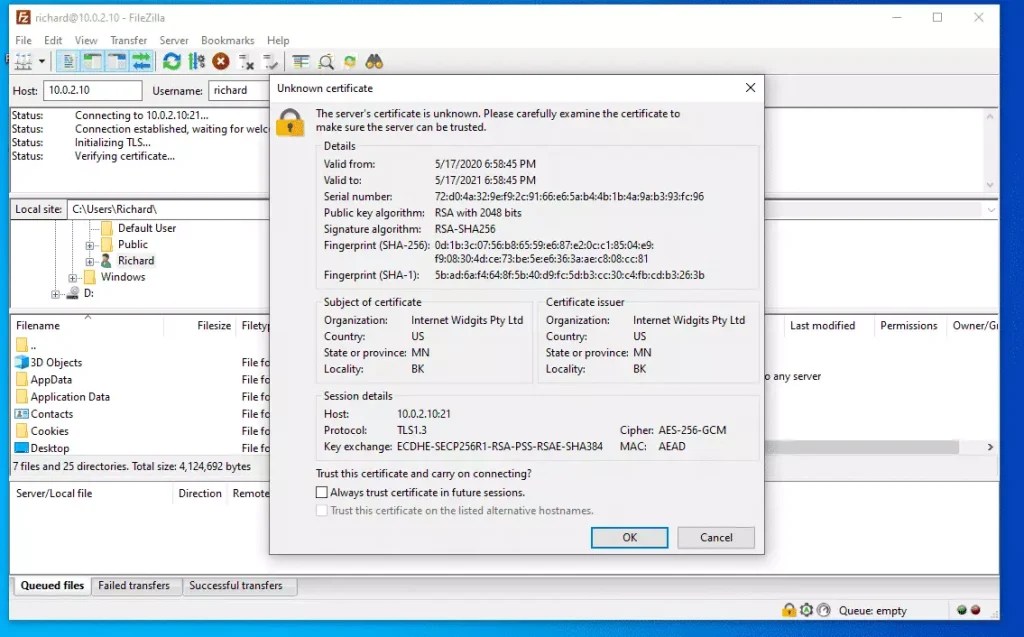This screenshot has width=1024, height=637.
Task: Click the process queue toolbar icon
Action: pyautogui.click(x=197, y=62)
